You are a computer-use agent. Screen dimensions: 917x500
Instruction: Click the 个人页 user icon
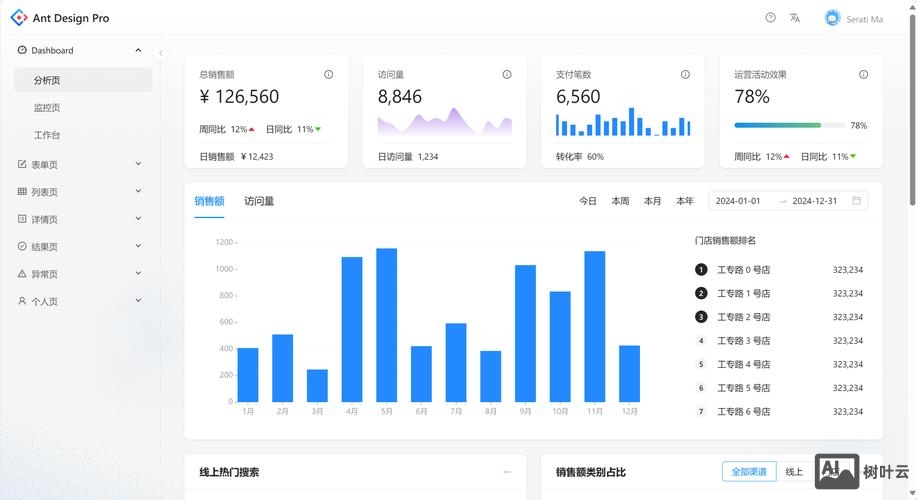click(x=22, y=301)
